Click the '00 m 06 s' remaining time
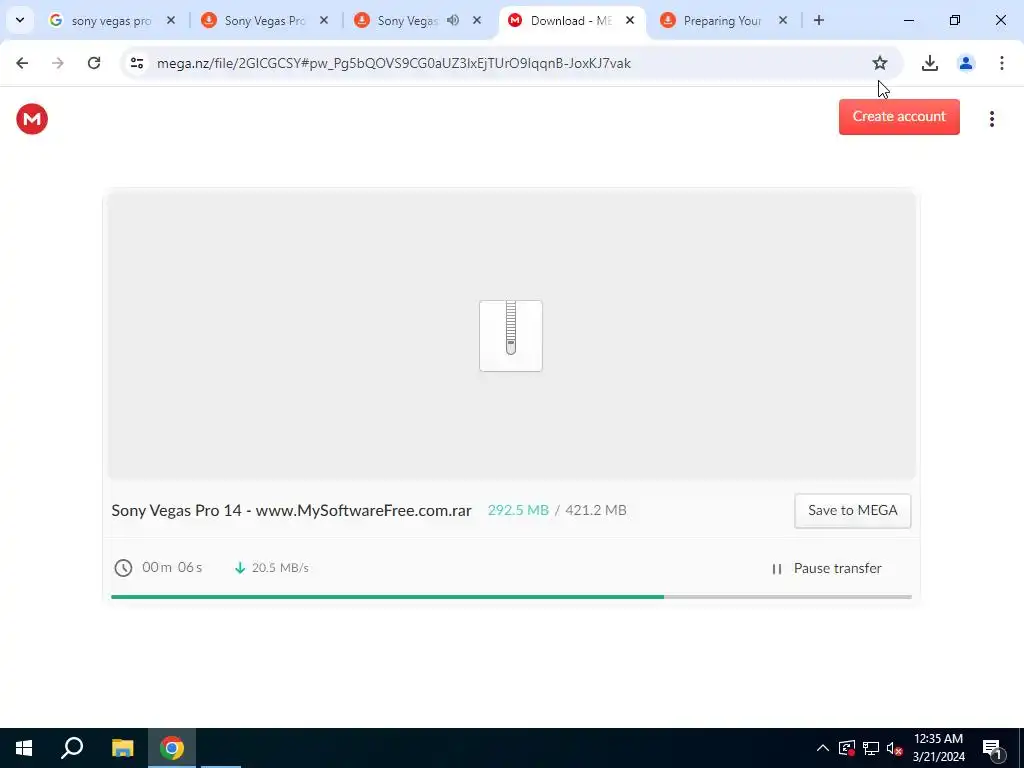The height and width of the screenshot is (768, 1024). (172, 568)
